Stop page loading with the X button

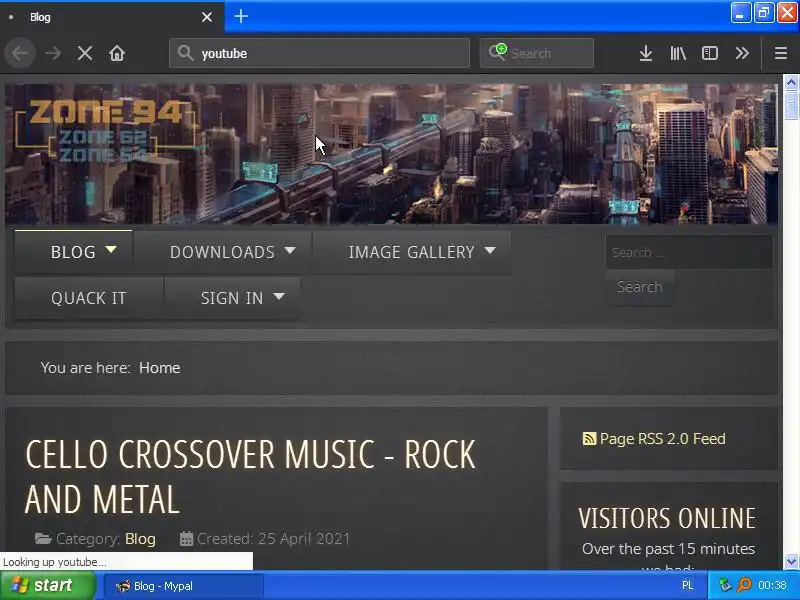[85, 53]
